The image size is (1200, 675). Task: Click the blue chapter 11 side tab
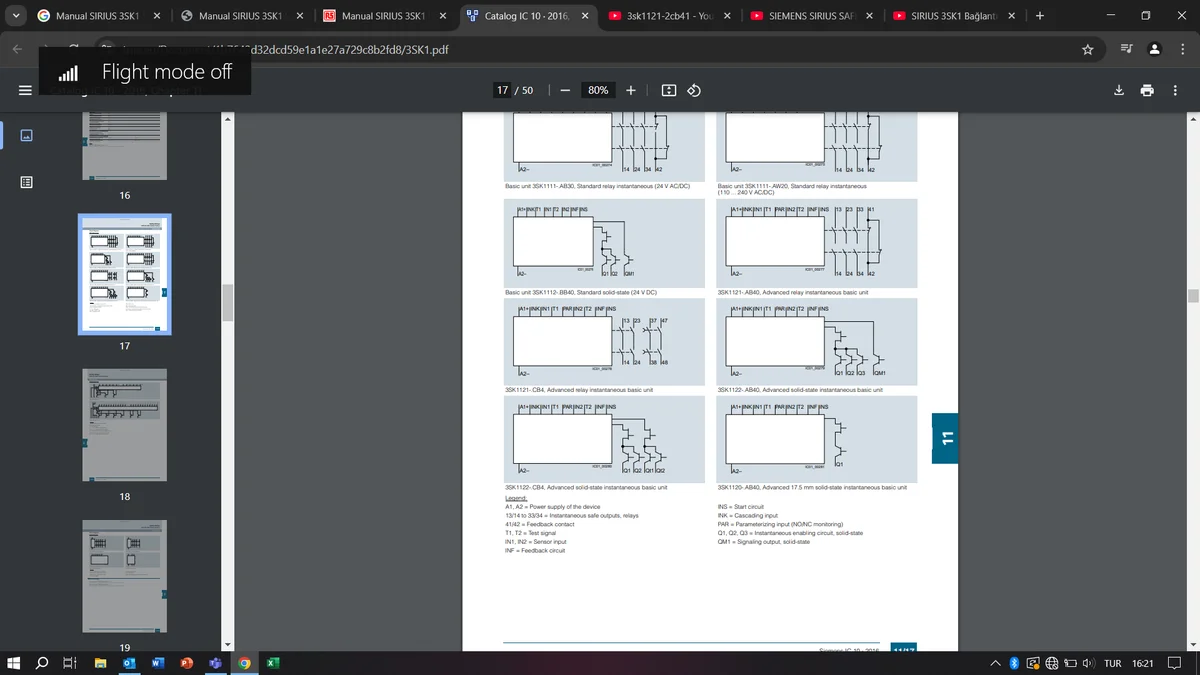coord(945,438)
